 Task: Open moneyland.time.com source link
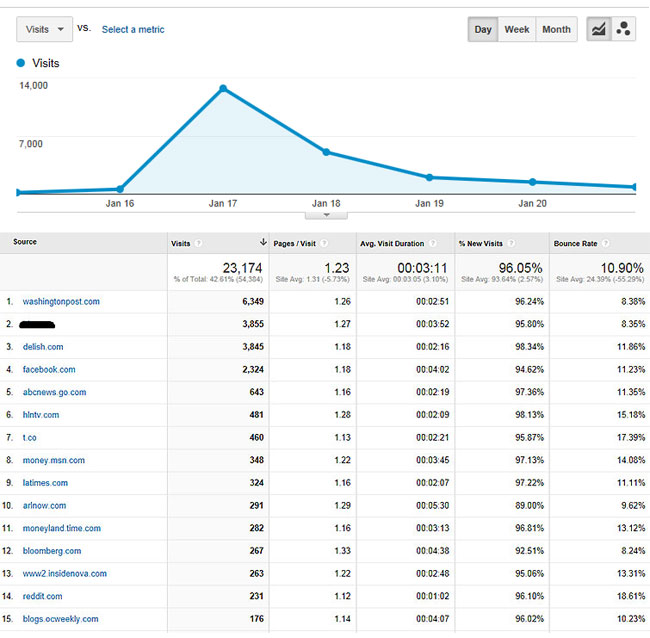62,528
